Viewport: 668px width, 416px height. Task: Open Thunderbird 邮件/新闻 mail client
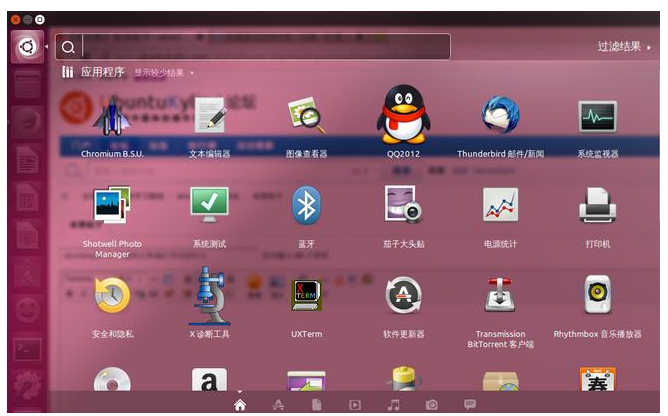[501, 114]
